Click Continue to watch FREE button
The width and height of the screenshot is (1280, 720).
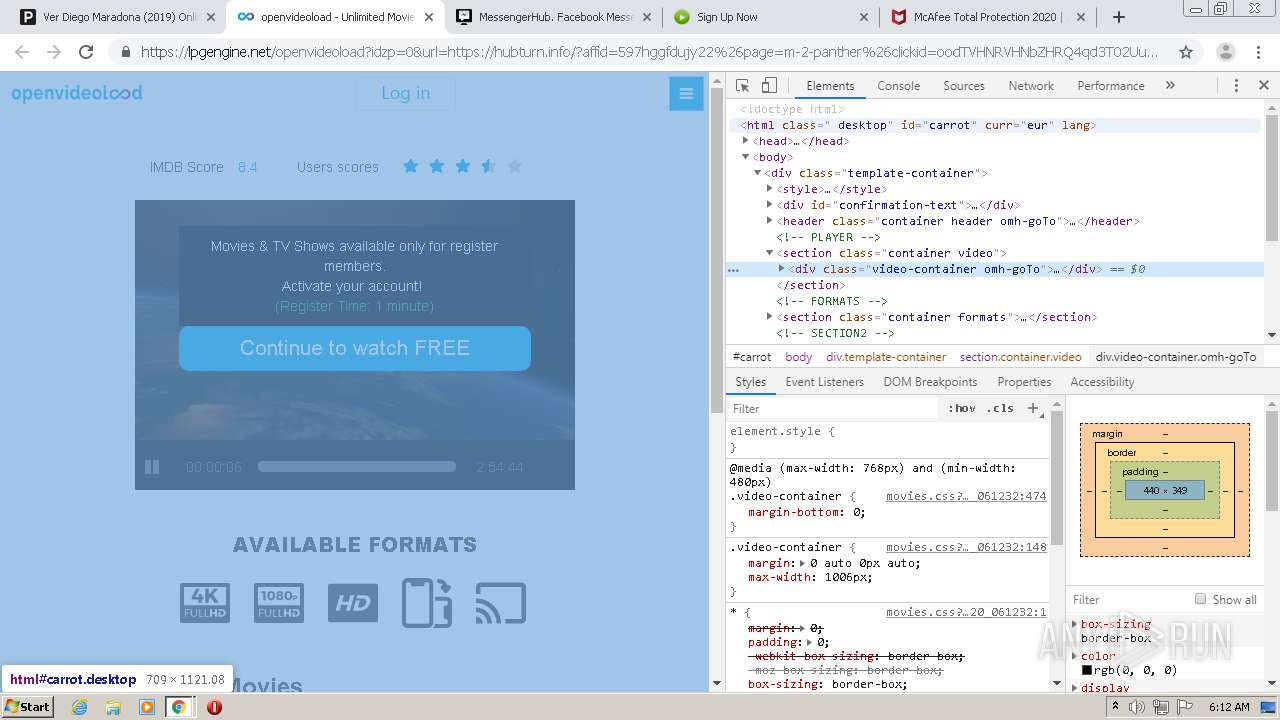(x=355, y=348)
